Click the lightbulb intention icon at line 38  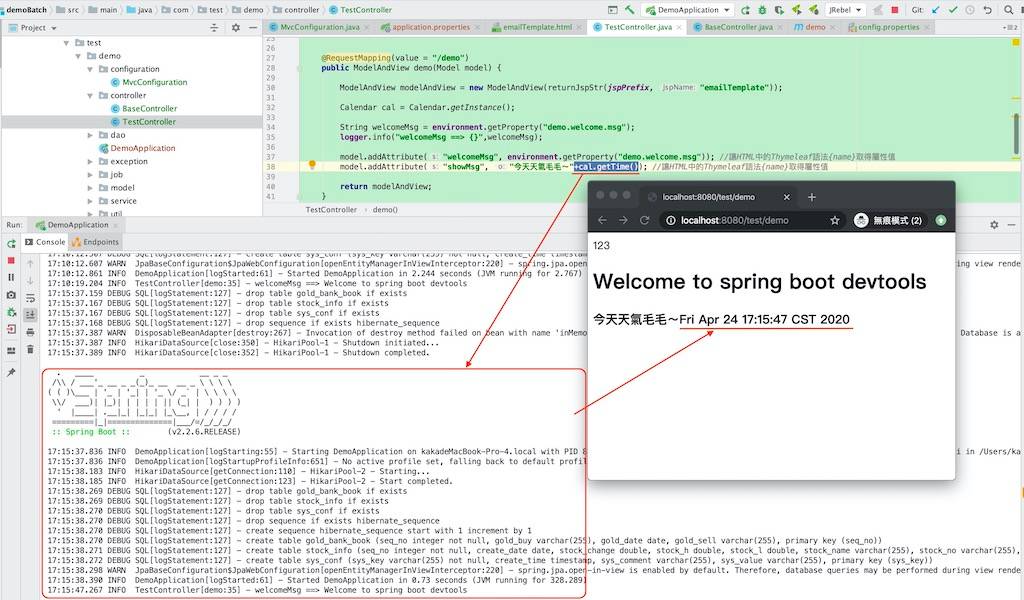[x=312, y=165]
